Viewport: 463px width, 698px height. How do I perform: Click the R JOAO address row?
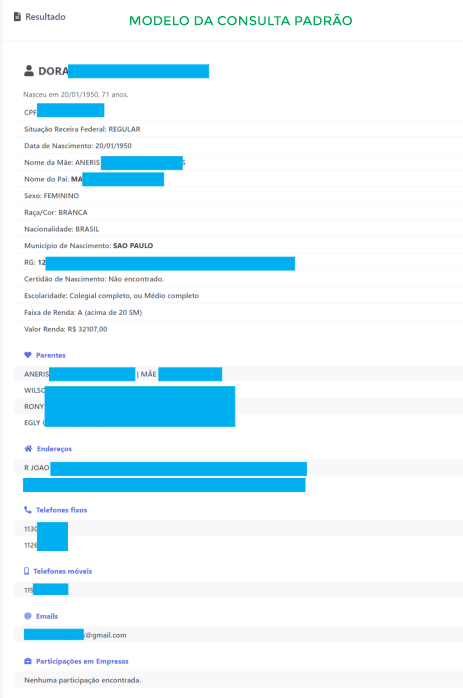239,467
